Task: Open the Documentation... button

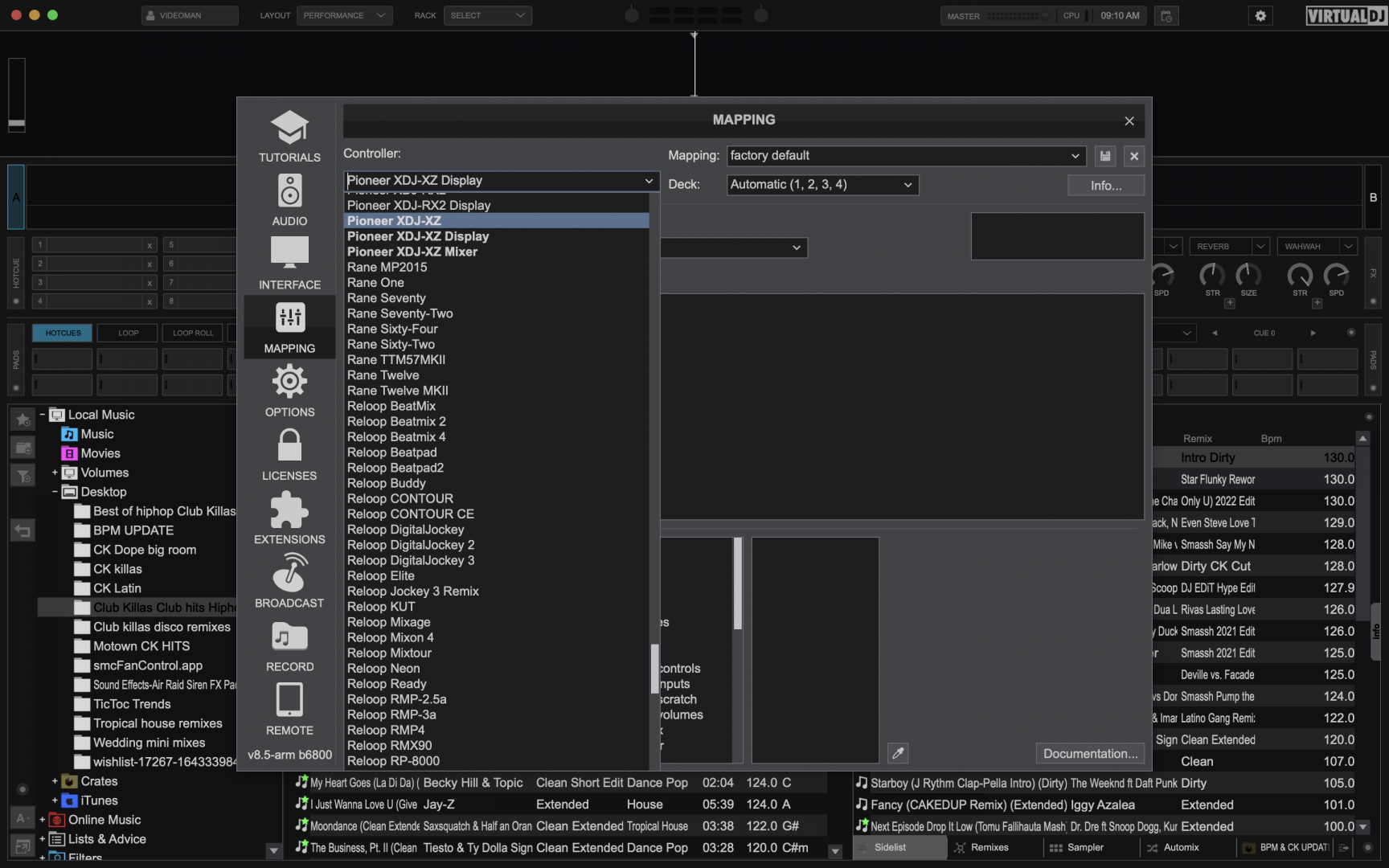Action: 1090,753
